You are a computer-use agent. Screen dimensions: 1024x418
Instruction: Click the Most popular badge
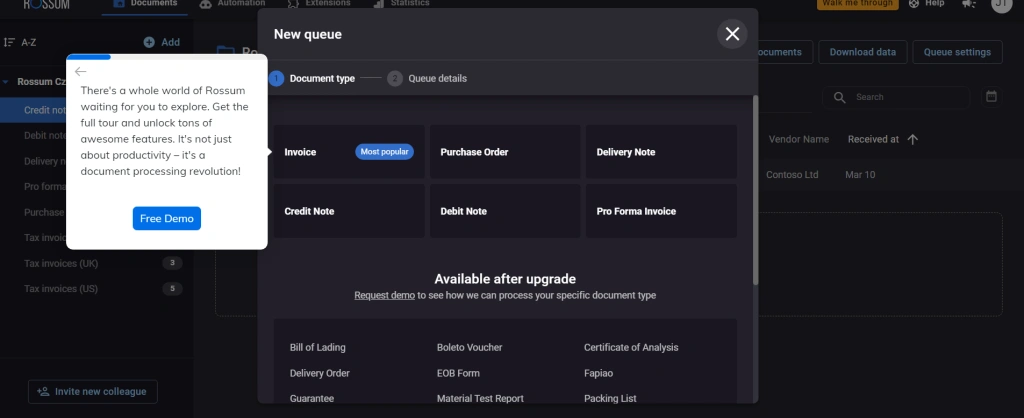point(385,152)
